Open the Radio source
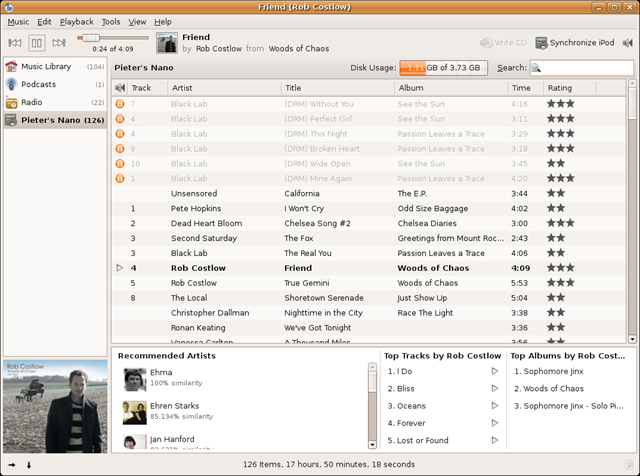Viewport: 640px width, 476px height. coord(33,102)
